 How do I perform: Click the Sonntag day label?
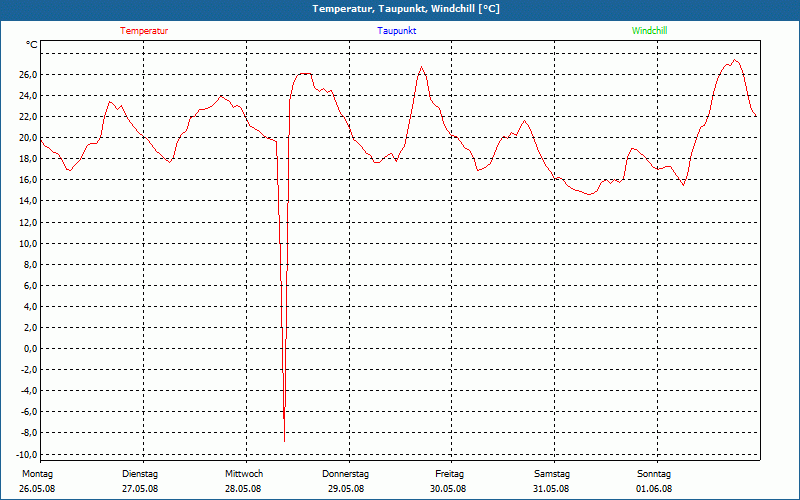(654, 474)
